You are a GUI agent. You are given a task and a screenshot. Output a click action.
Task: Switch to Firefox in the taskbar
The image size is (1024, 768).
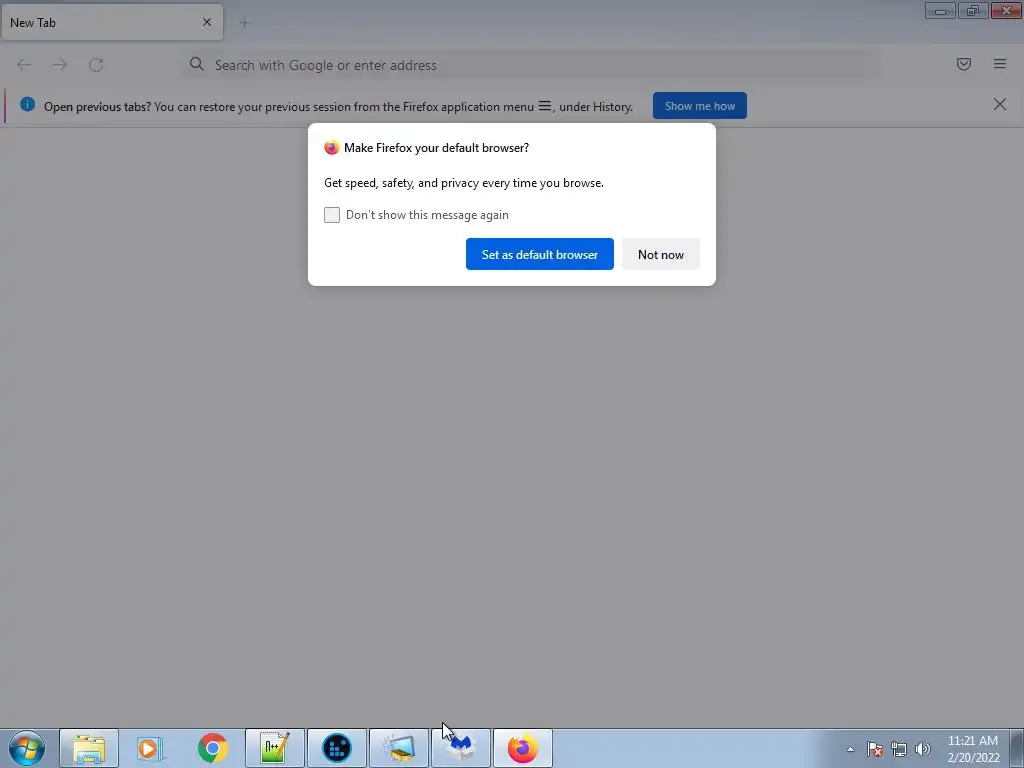click(x=522, y=748)
